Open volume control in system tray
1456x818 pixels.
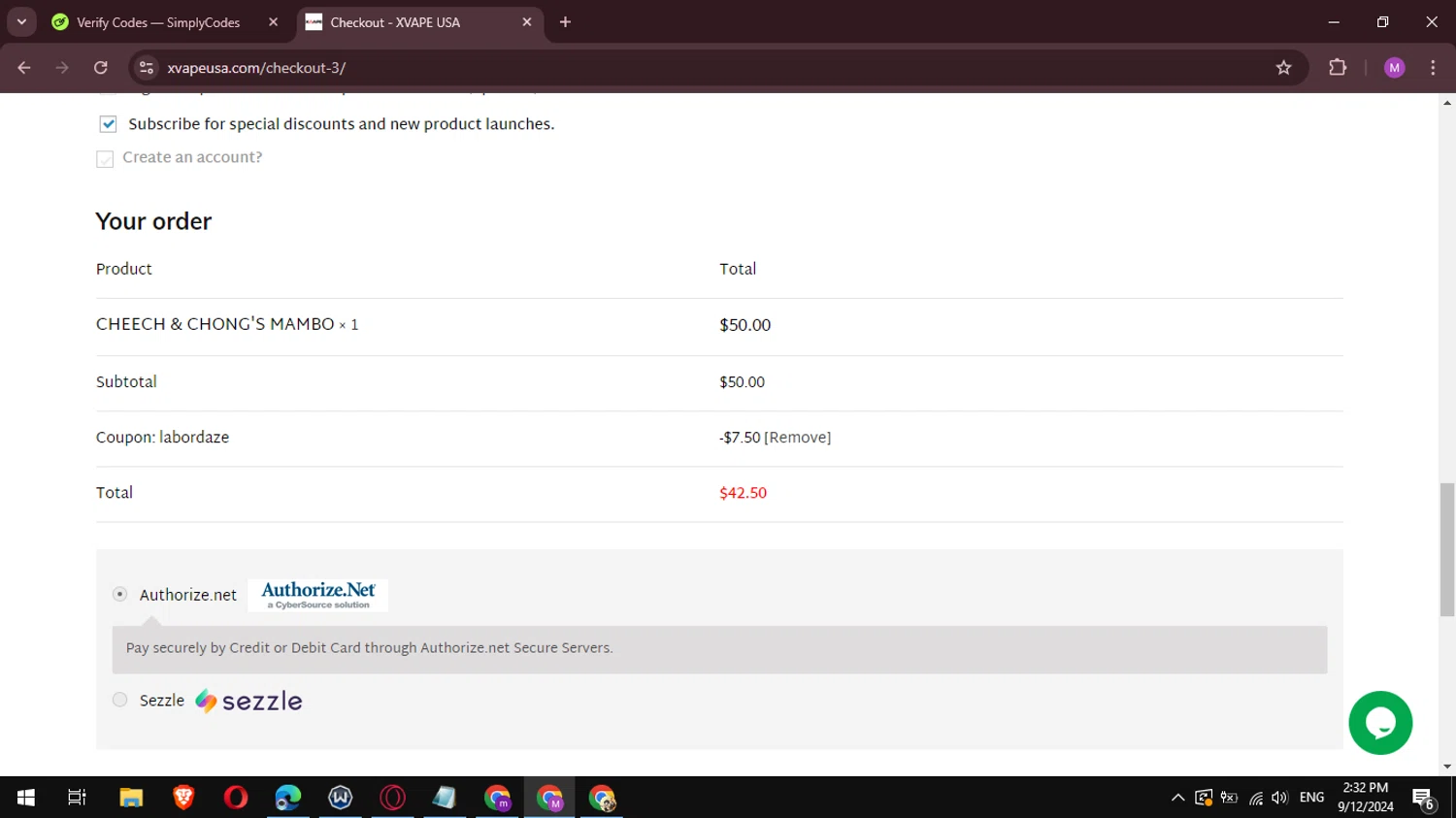[1280, 798]
